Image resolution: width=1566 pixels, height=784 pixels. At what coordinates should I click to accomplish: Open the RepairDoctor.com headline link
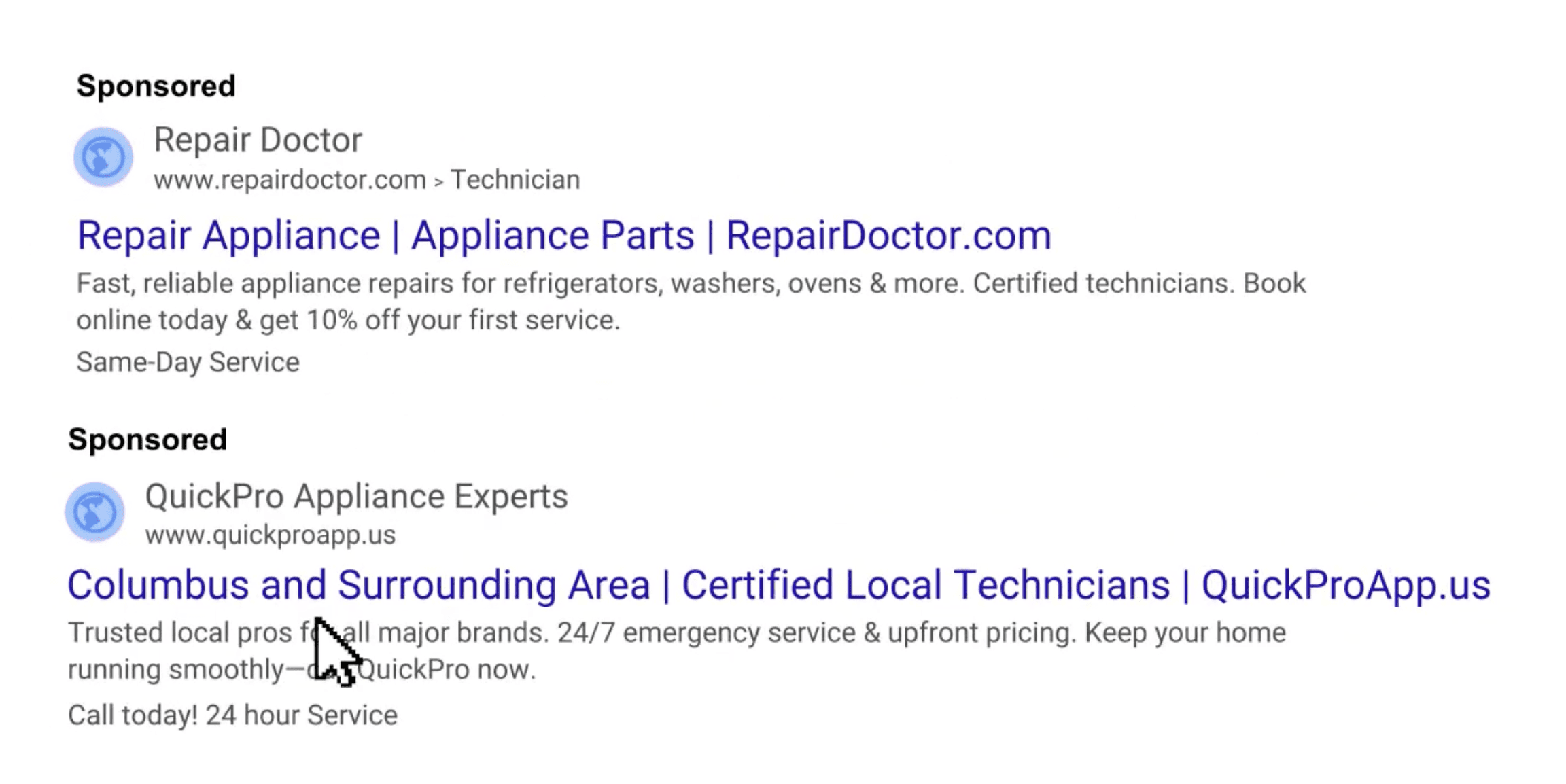point(888,236)
